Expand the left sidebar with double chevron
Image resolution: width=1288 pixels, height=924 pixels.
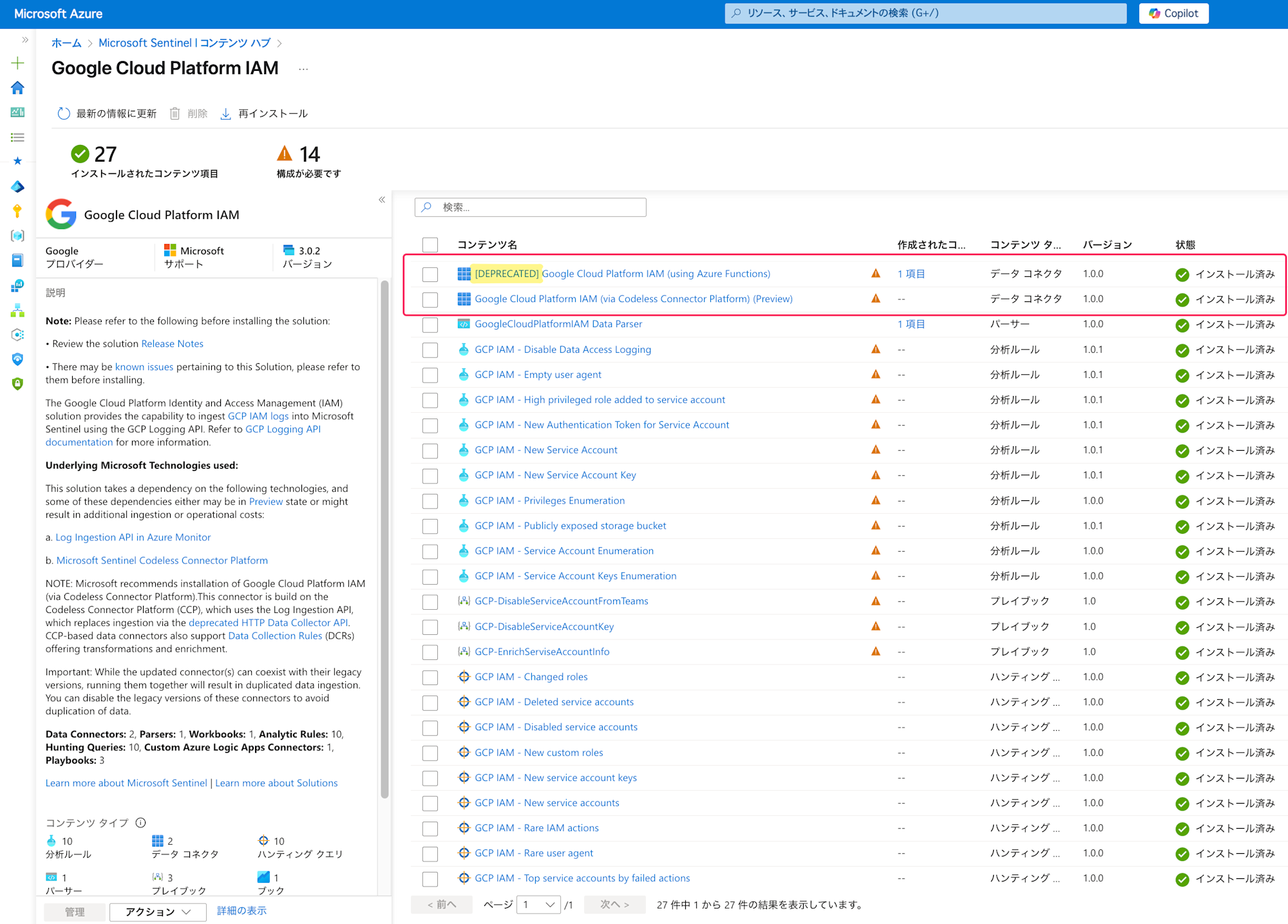click(25, 40)
